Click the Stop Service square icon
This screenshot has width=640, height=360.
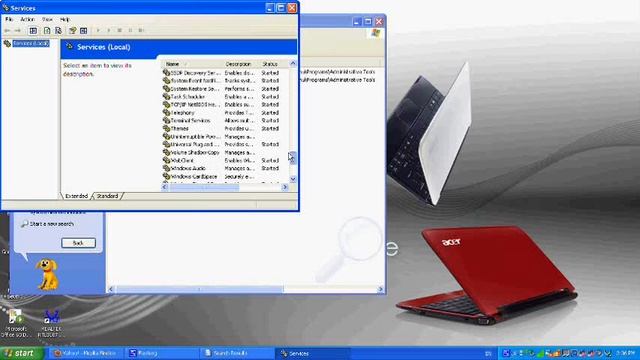click(120, 30)
